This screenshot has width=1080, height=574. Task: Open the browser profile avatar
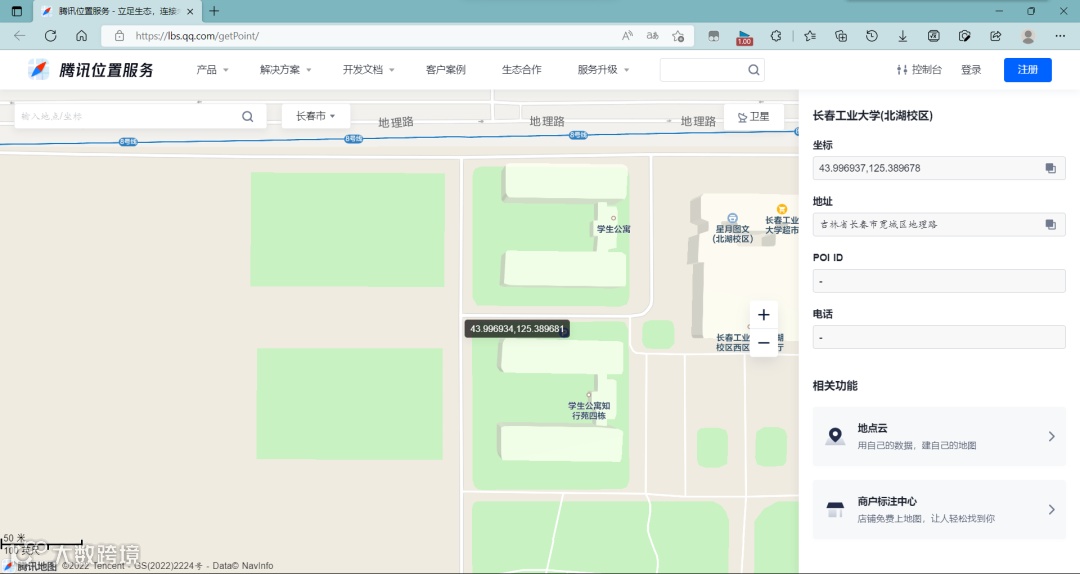click(1028, 36)
